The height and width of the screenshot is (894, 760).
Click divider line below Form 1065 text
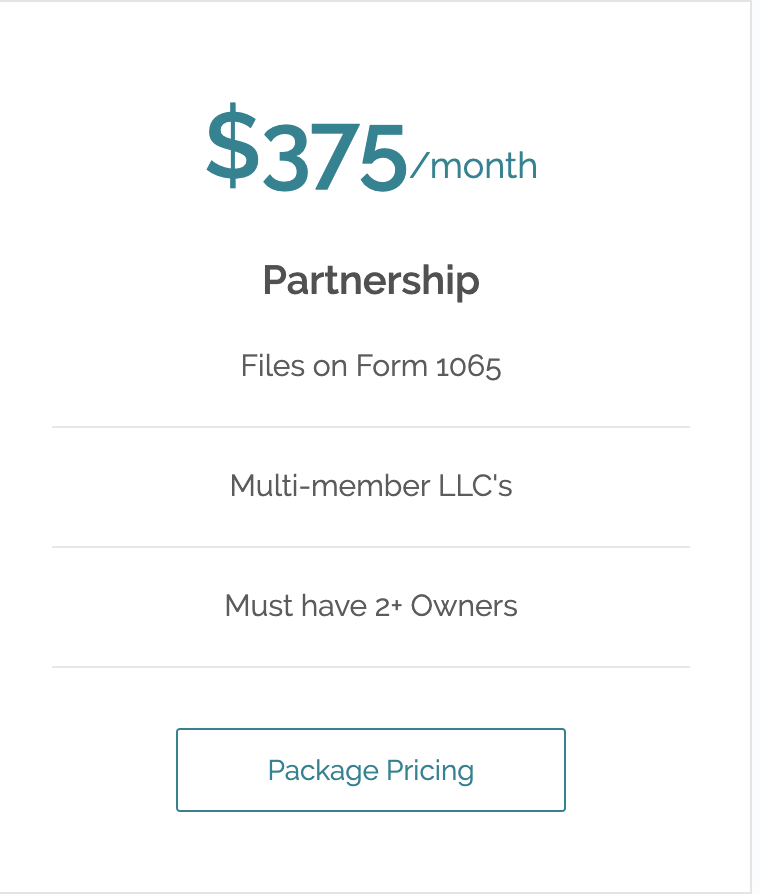[371, 426]
